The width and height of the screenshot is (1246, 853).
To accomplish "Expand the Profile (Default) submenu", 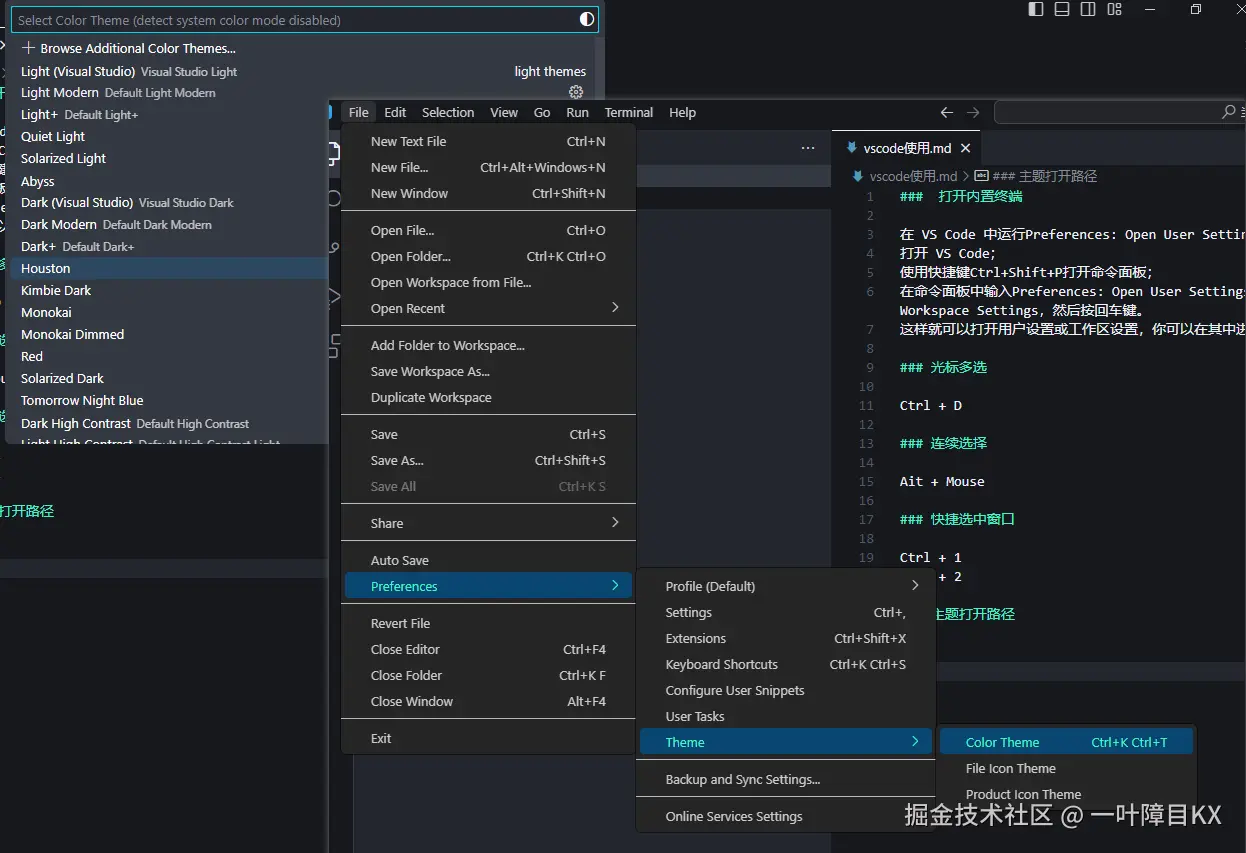I will [712, 586].
